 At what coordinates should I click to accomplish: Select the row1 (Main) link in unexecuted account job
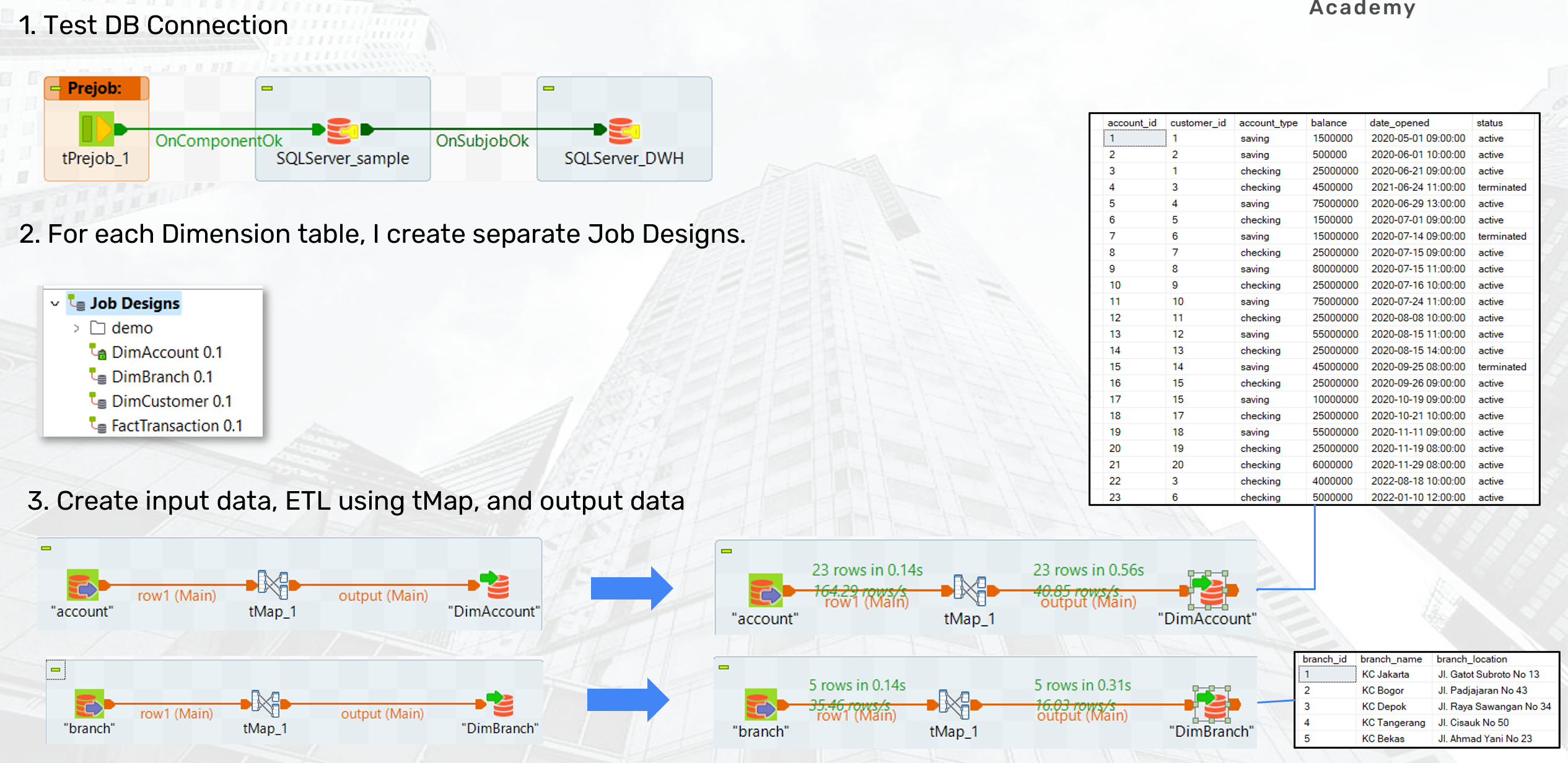177,596
